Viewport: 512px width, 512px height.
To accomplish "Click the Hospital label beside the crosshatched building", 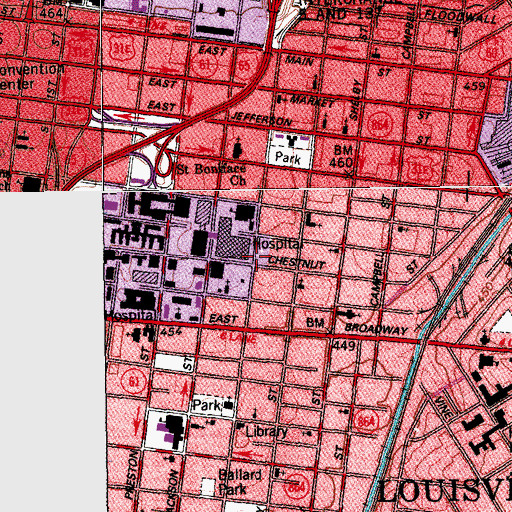I will [277, 244].
